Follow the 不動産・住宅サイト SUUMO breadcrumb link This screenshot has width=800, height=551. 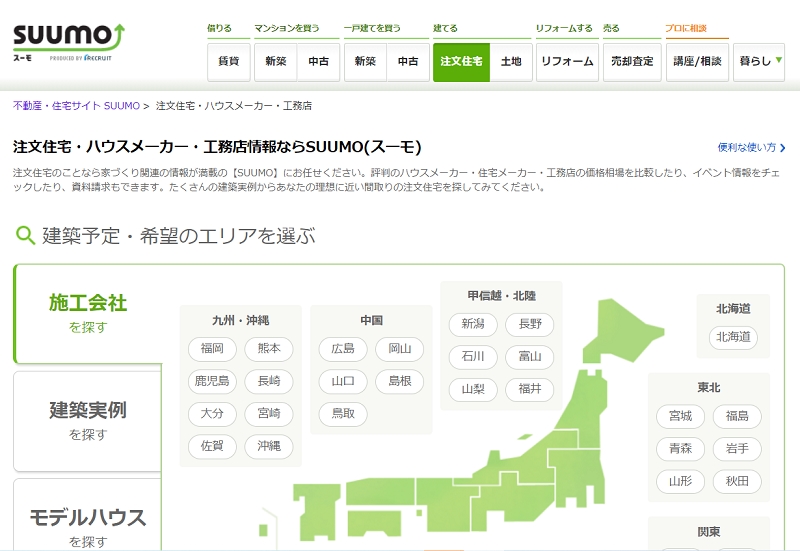[x=77, y=106]
